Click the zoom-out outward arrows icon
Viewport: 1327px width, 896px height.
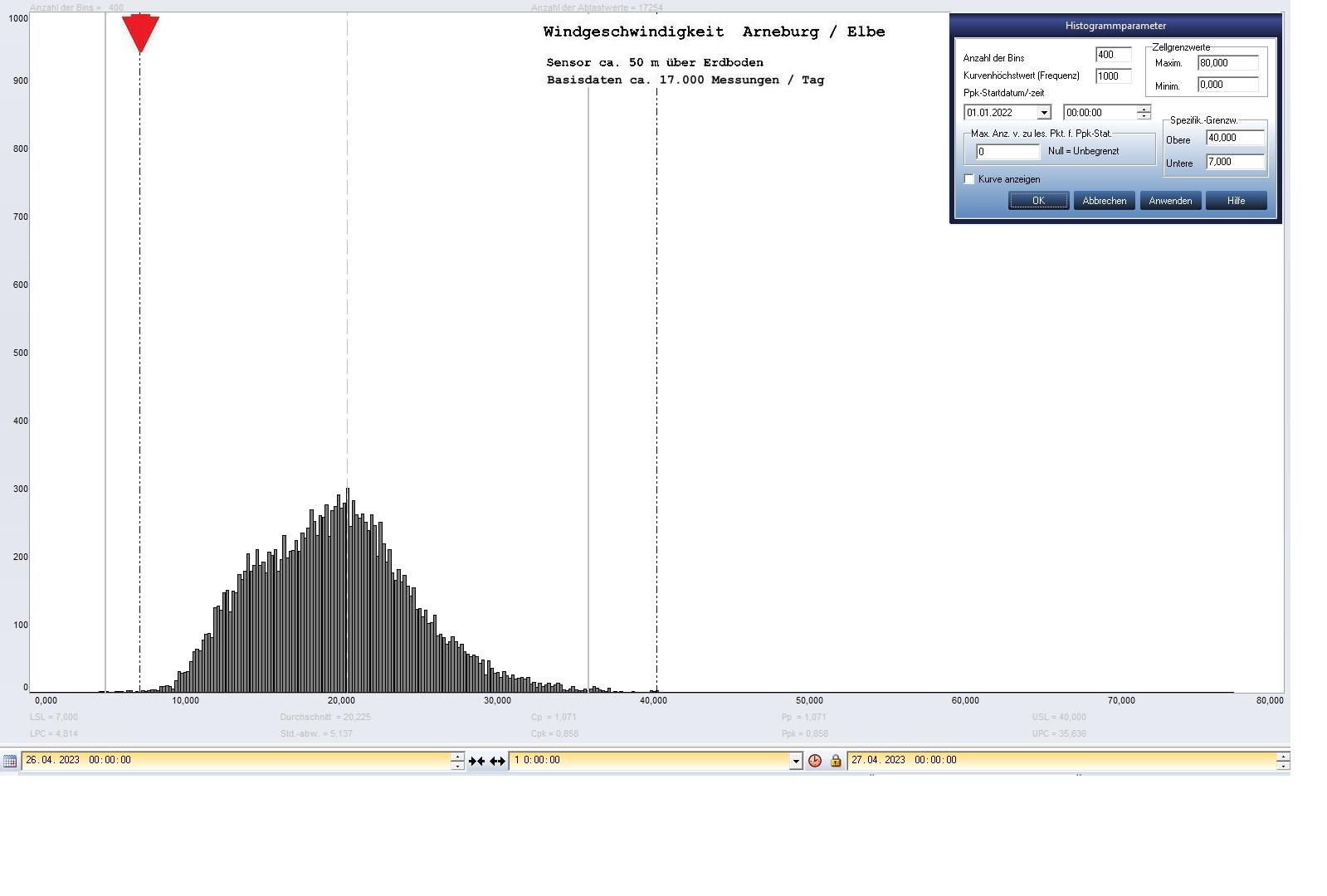[x=497, y=761]
